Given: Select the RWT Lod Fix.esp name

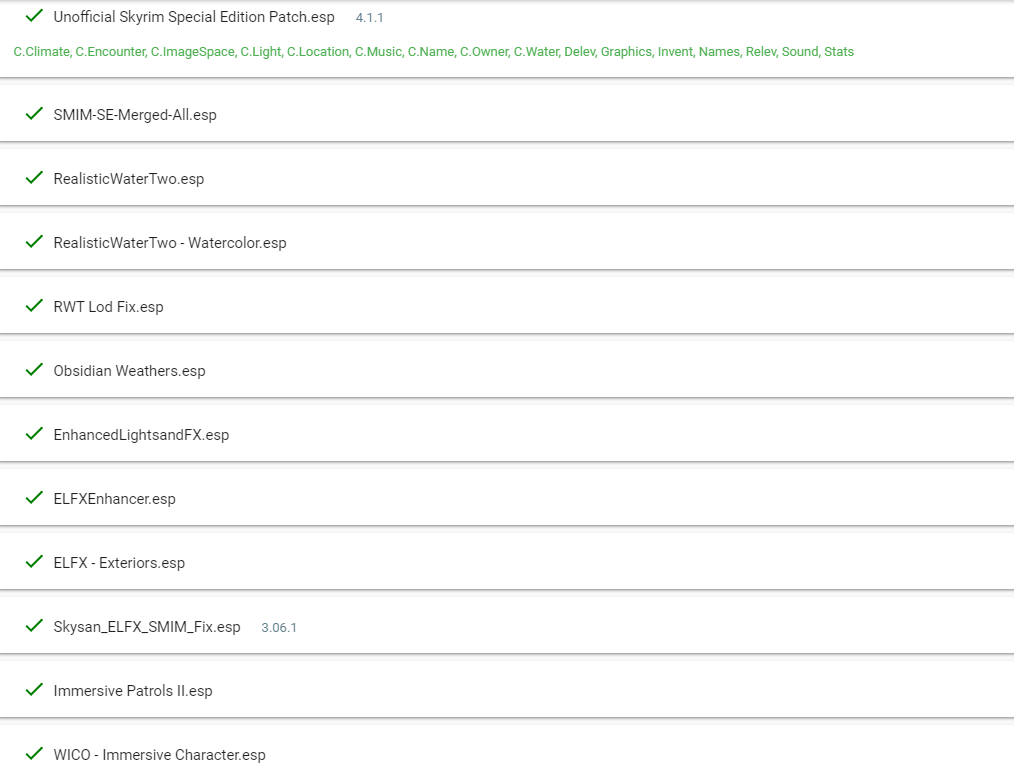Looking at the screenshot, I should pyautogui.click(x=109, y=307).
